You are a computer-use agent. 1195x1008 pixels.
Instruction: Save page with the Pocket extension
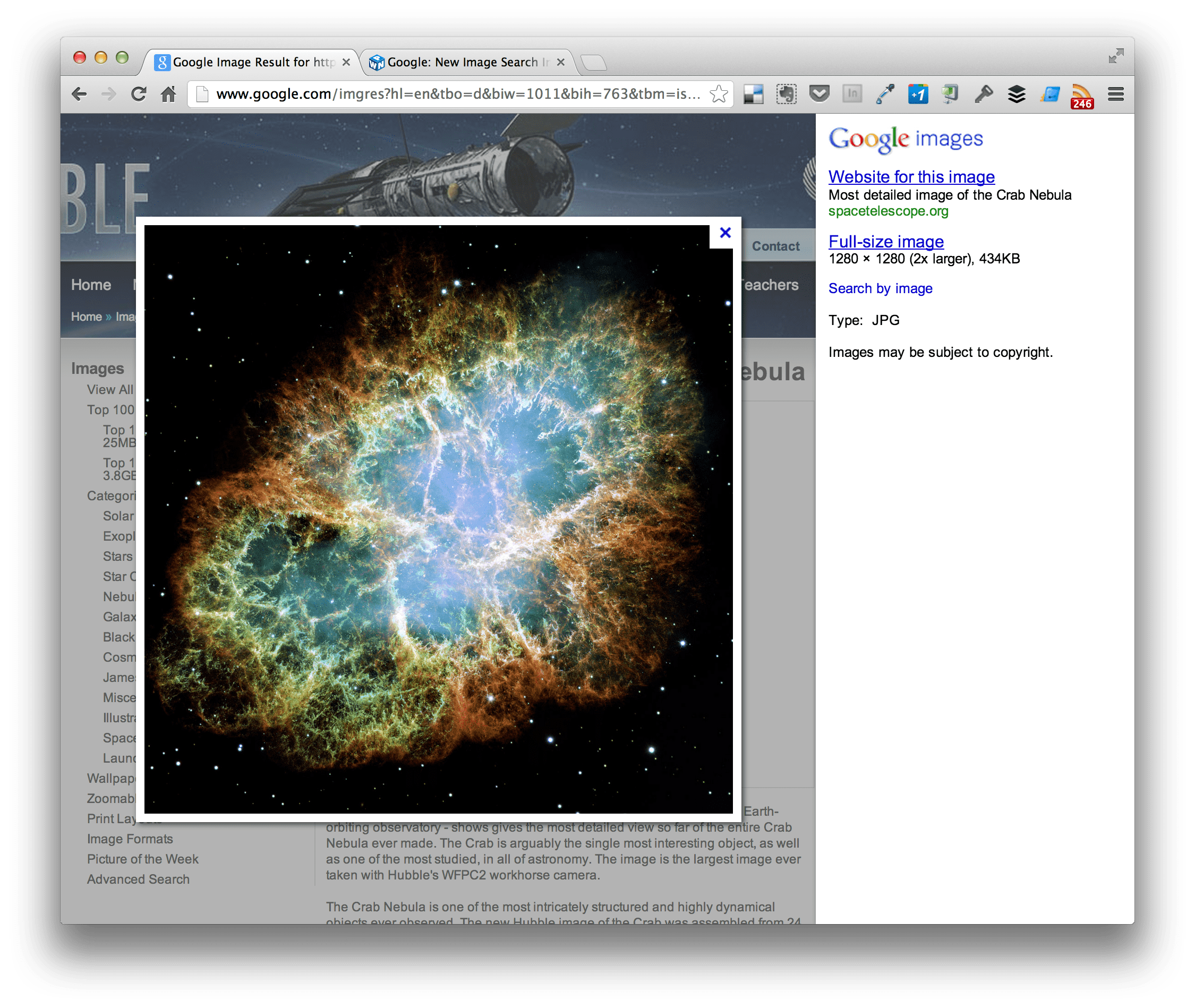tap(819, 93)
